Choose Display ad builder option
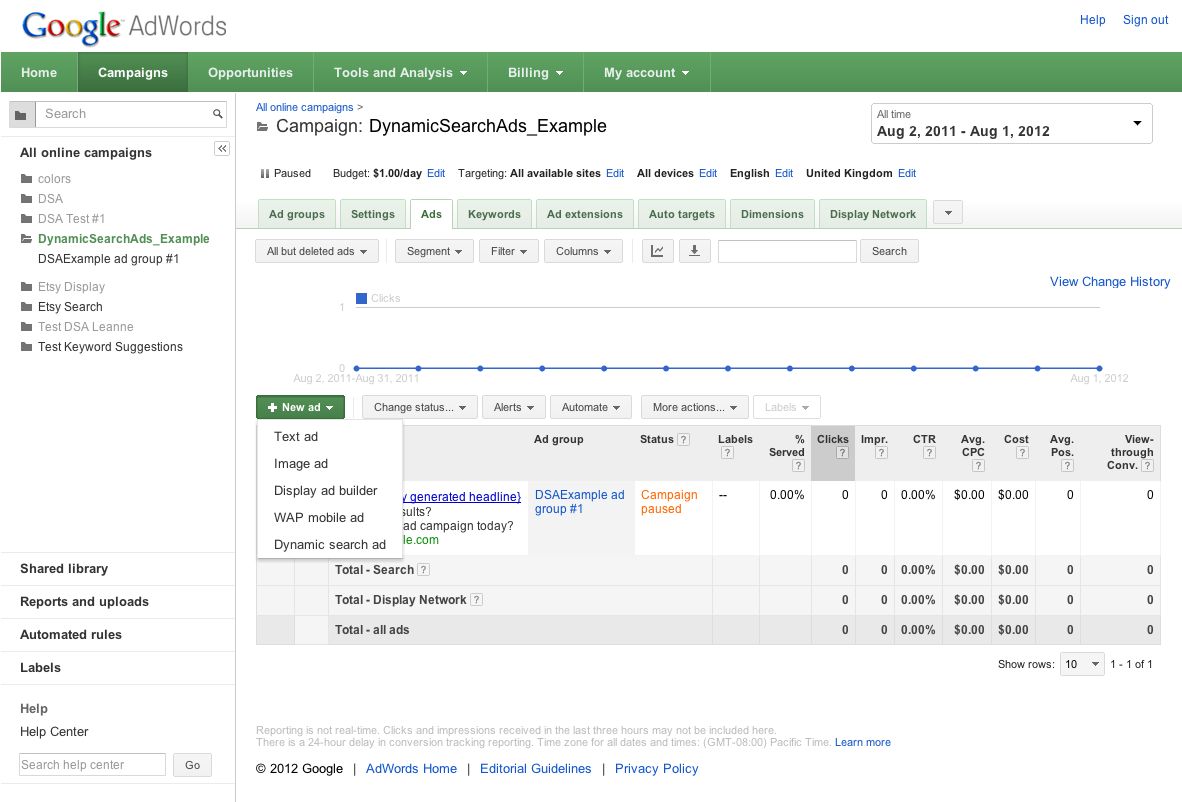The width and height of the screenshot is (1182, 802). [329, 491]
